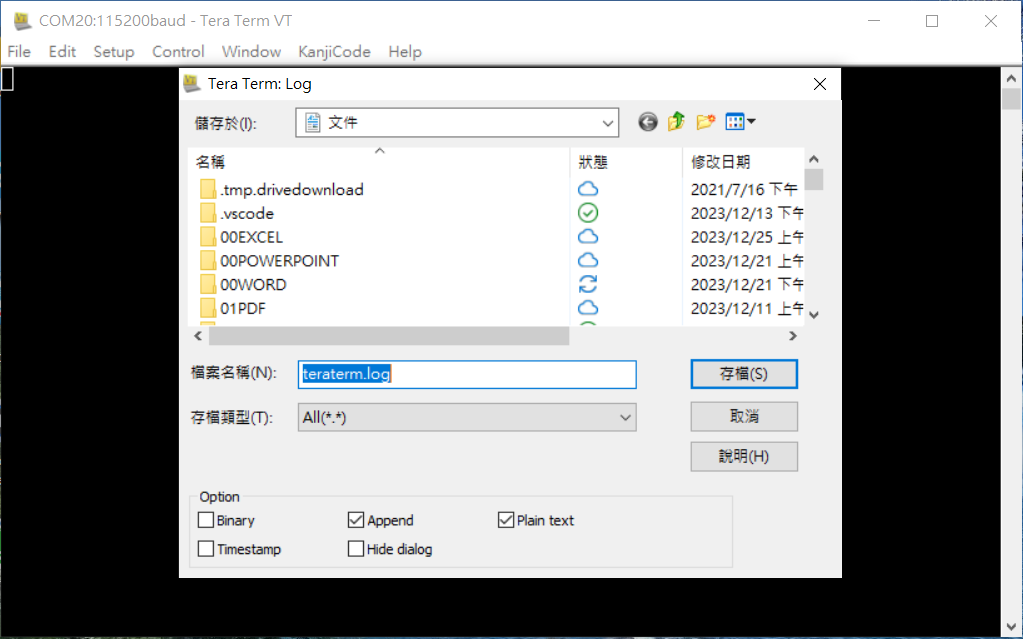Open the Setup menu
Screen dimensions: 1023x639
[x=114, y=52]
